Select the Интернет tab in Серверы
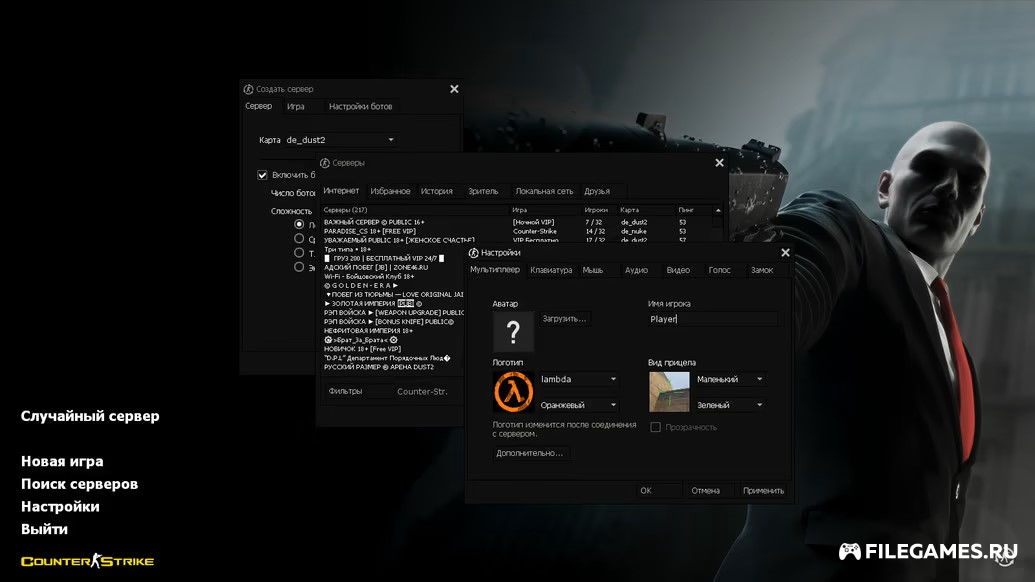 point(341,191)
